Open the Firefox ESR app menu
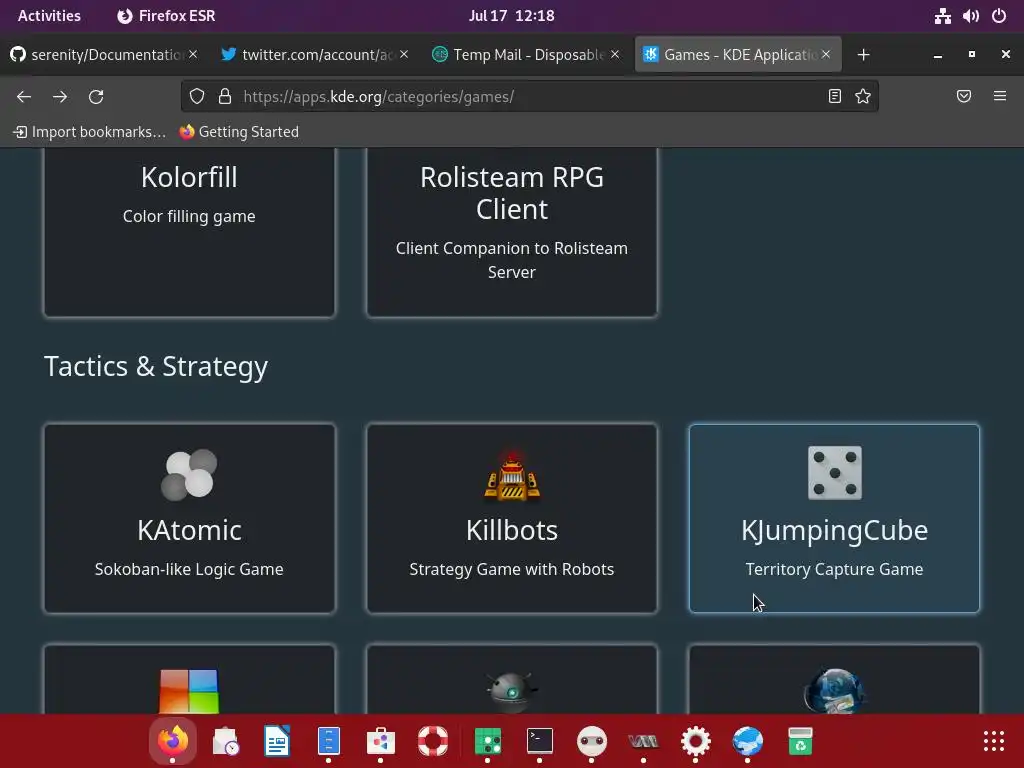The image size is (1024, 768). (x=166, y=16)
